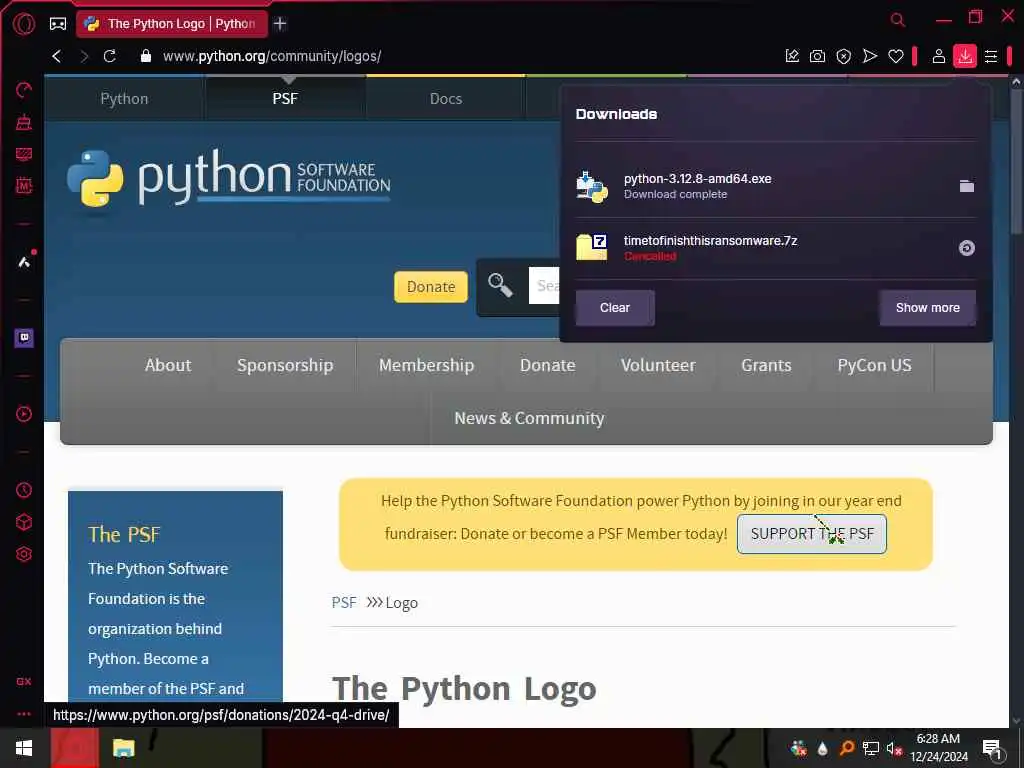Click the yellow Donate button
The image size is (1024, 768).
click(431, 287)
